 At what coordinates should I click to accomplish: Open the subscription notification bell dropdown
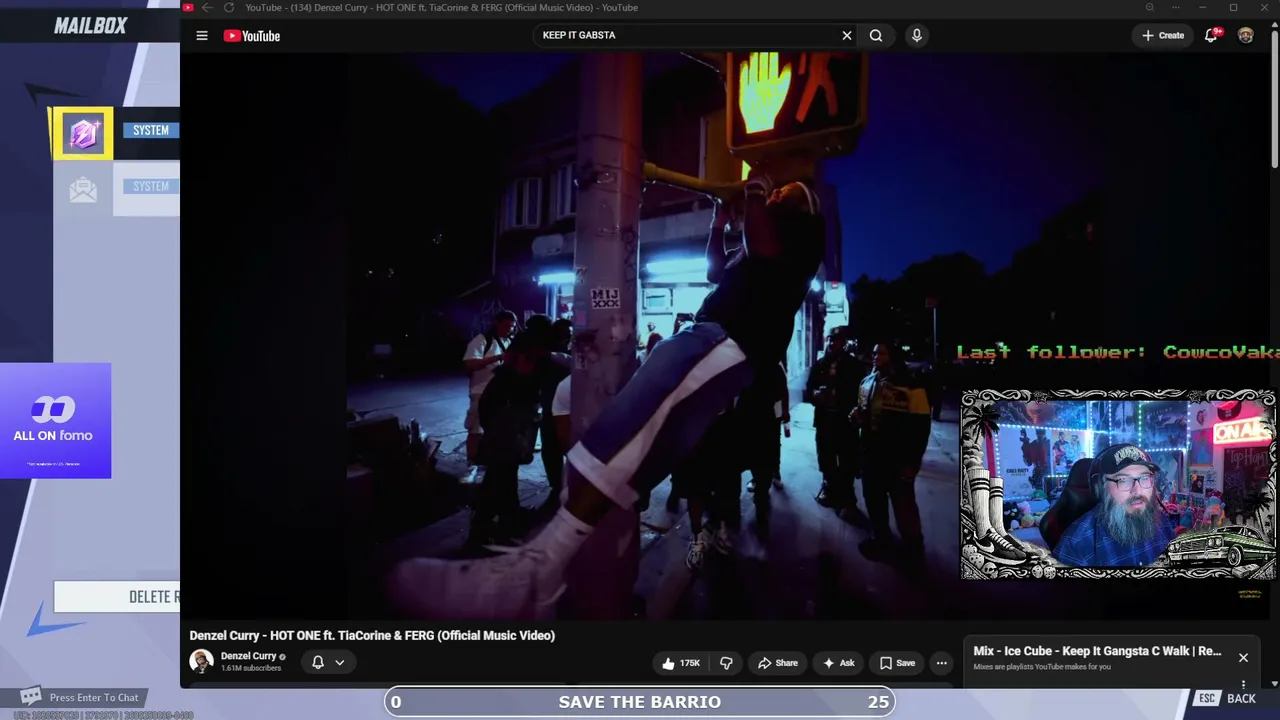[x=328, y=662]
